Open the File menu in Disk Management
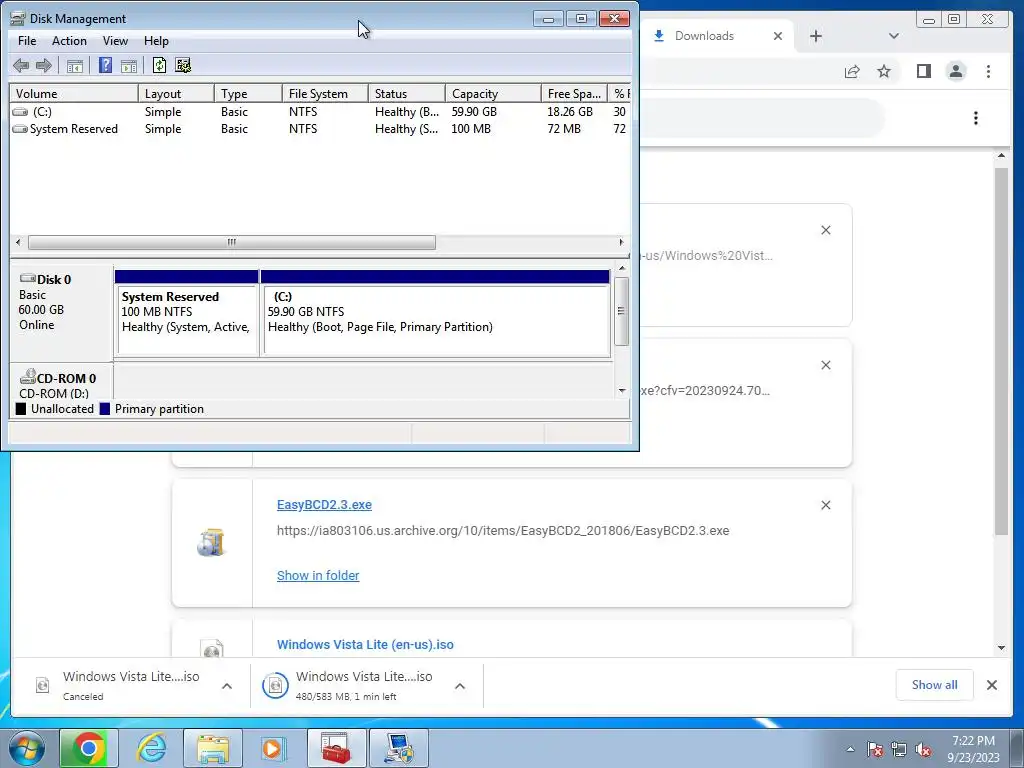 (27, 40)
